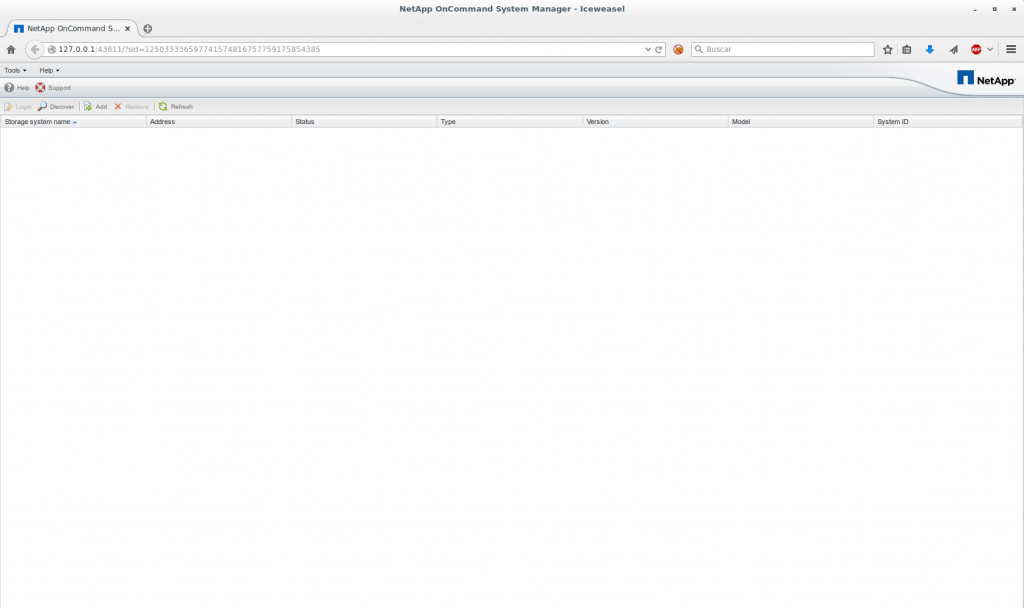Open the Support lifebuoy icon
This screenshot has width=1024, height=608.
pyautogui.click(x=41, y=88)
